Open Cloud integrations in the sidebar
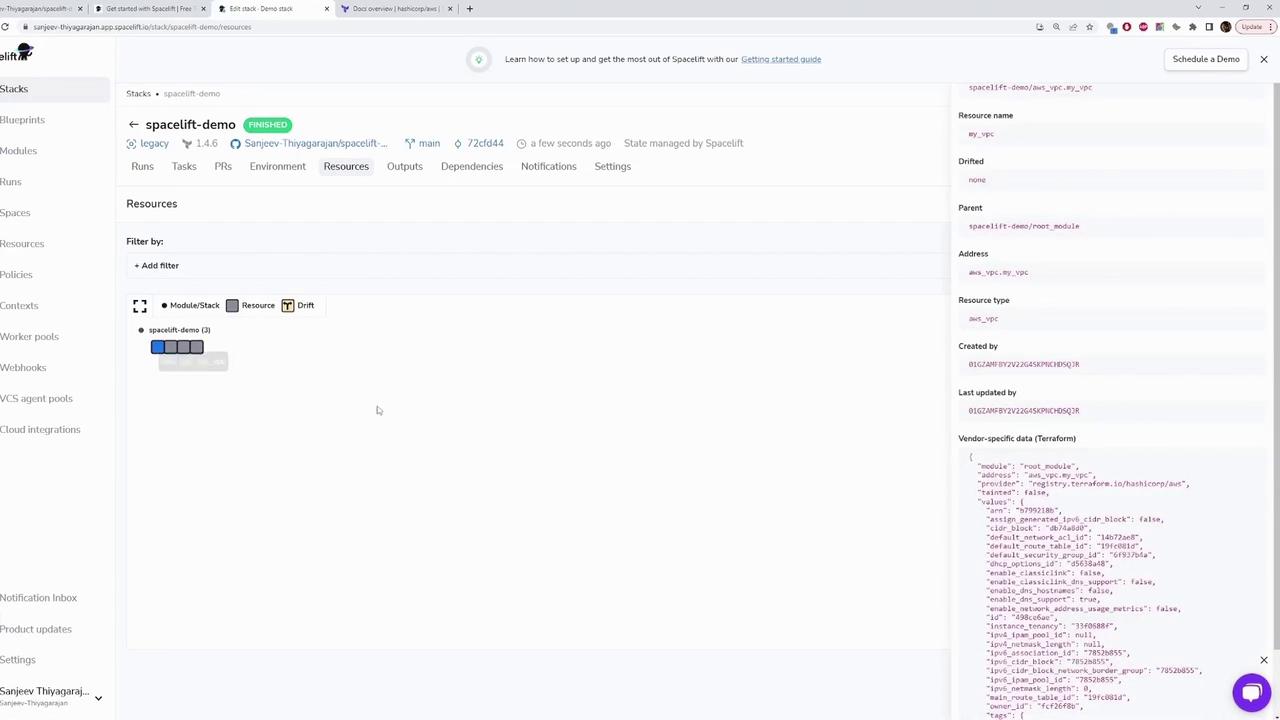This screenshot has width=1280, height=720. click(40, 430)
